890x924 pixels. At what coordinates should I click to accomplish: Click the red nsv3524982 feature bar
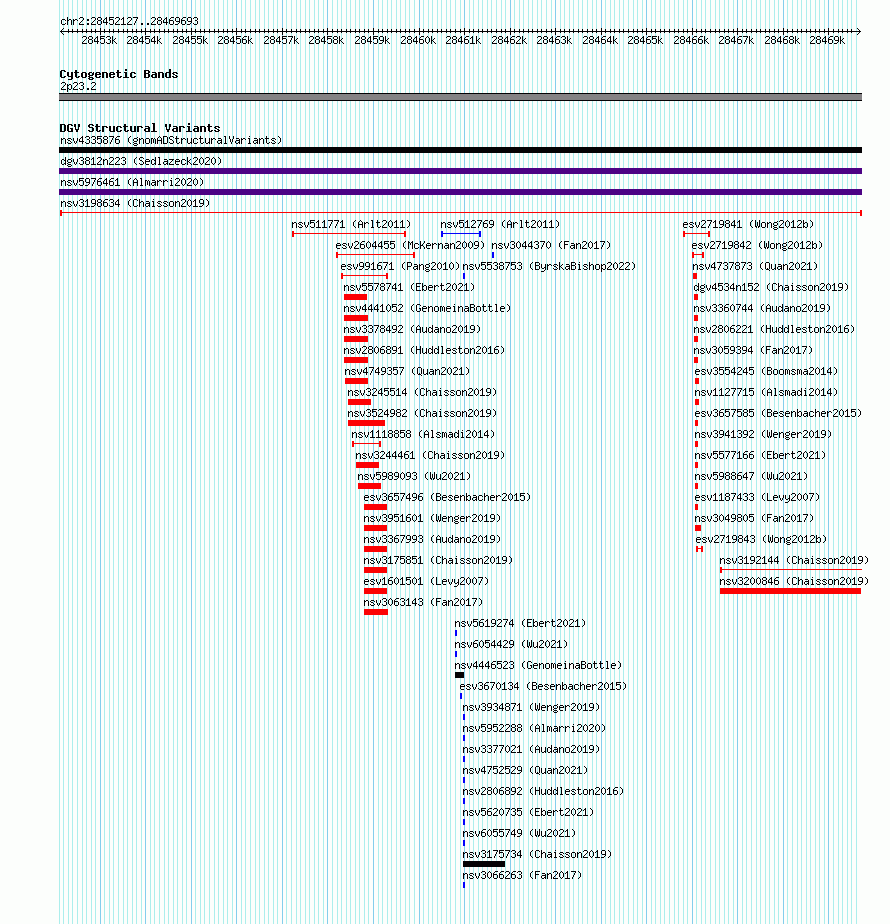(x=366, y=423)
